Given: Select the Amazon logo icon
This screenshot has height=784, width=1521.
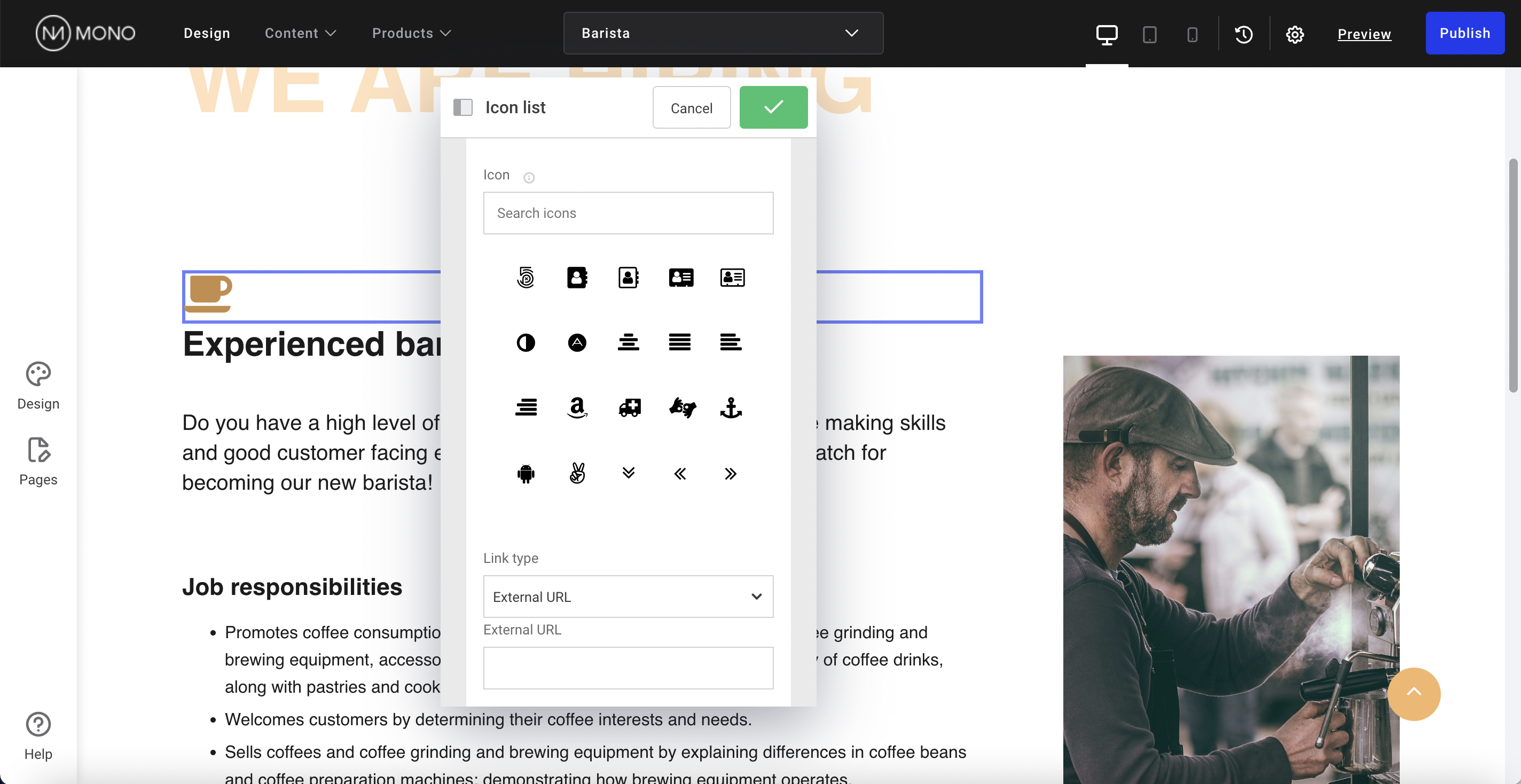Looking at the screenshot, I should [x=577, y=407].
